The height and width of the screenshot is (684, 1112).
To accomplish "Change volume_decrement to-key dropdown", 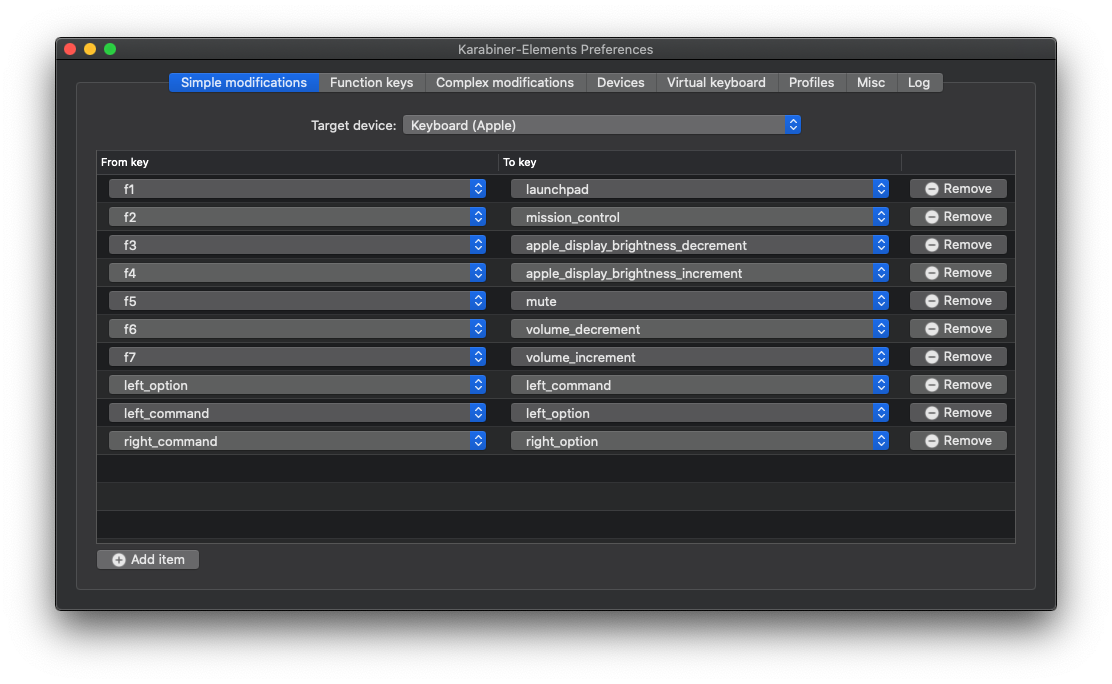I will [700, 329].
